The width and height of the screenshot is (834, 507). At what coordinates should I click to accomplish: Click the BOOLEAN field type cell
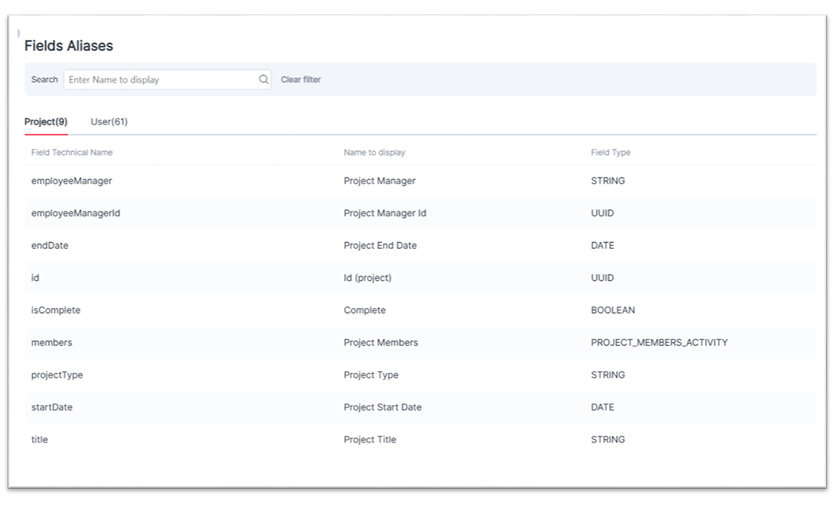point(612,310)
